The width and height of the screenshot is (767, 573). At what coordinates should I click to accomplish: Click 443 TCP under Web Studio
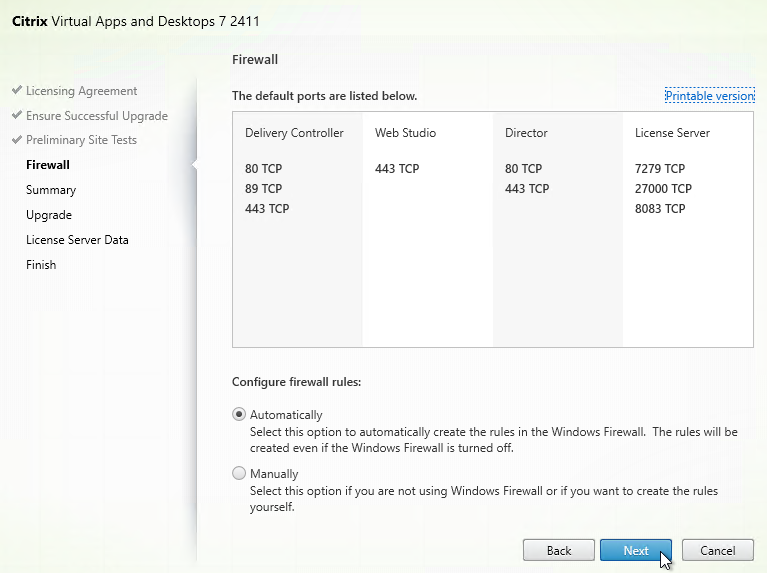(x=397, y=169)
